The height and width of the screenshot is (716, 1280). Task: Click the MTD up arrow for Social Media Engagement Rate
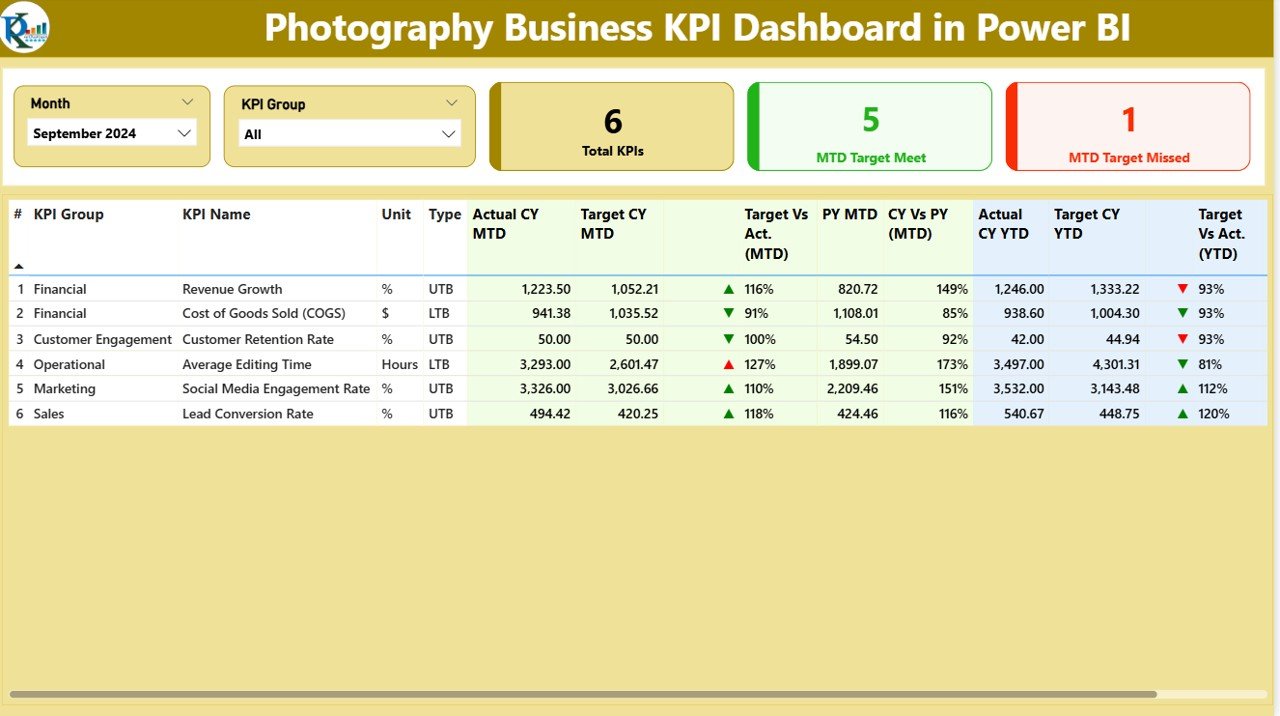click(x=729, y=389)
